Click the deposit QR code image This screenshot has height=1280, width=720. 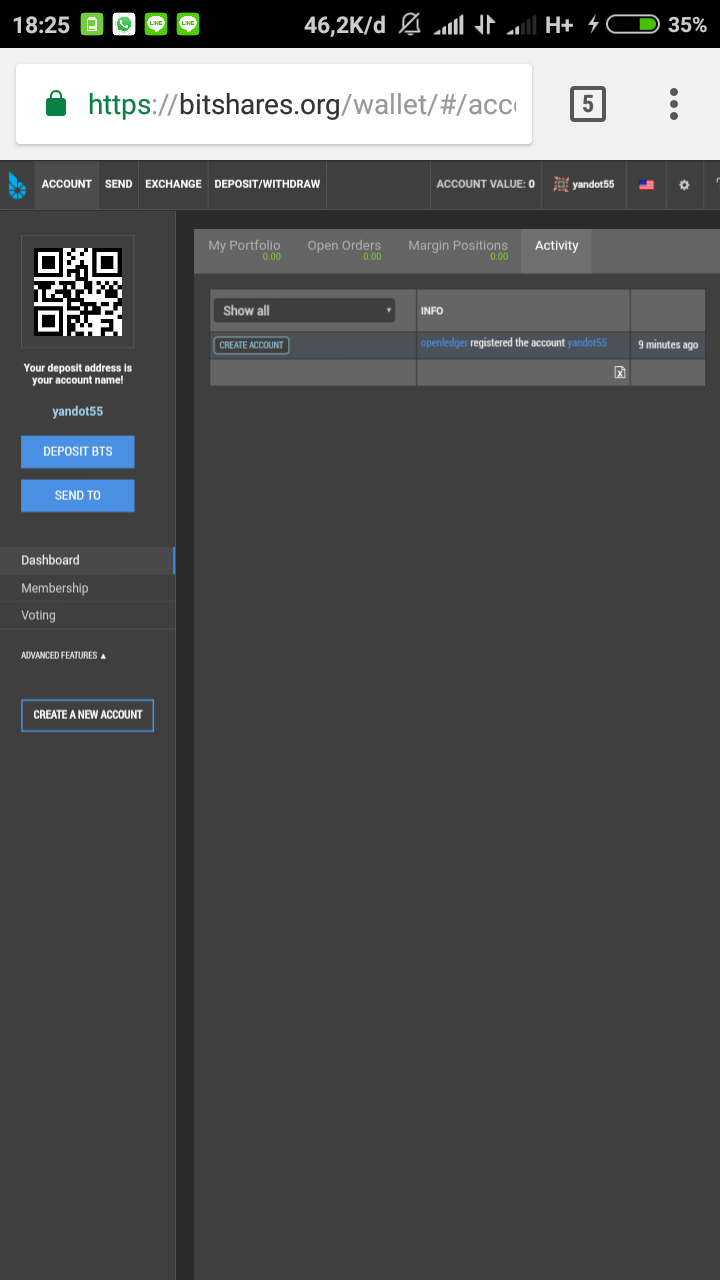tap(77, 292)
